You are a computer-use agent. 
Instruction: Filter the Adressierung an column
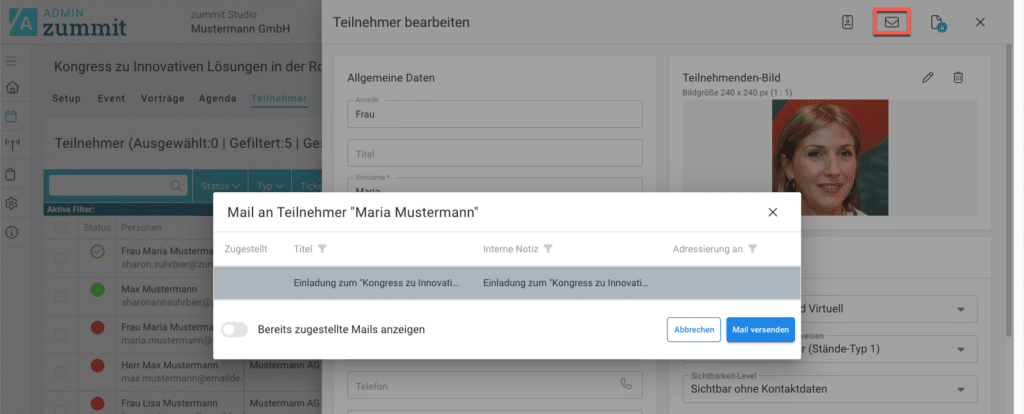752,248
